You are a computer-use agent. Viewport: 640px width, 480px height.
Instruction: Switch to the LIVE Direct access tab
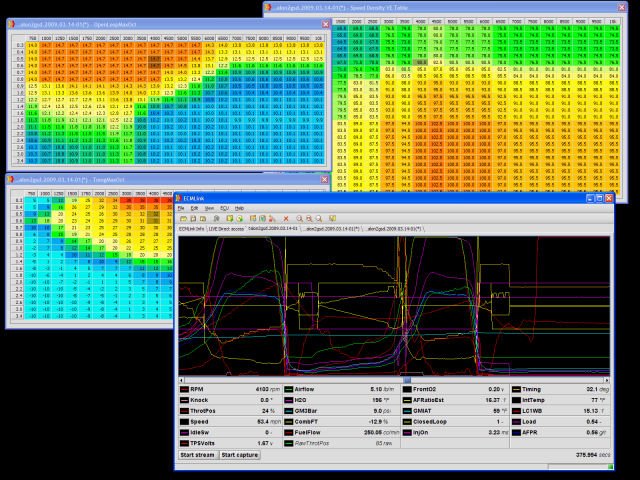pos(225,229)
